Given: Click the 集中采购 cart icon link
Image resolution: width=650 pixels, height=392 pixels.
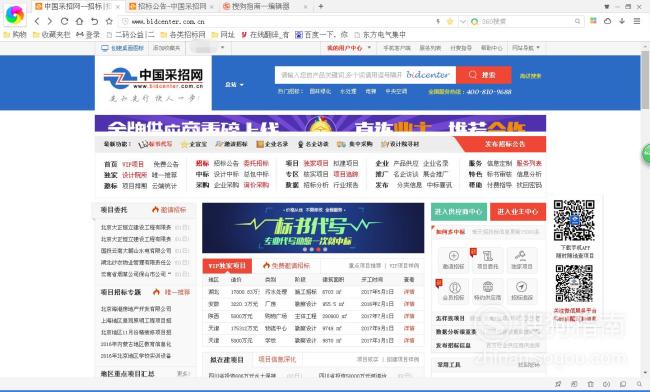Looking at the screenshot, I should click(x=354, y=144).
